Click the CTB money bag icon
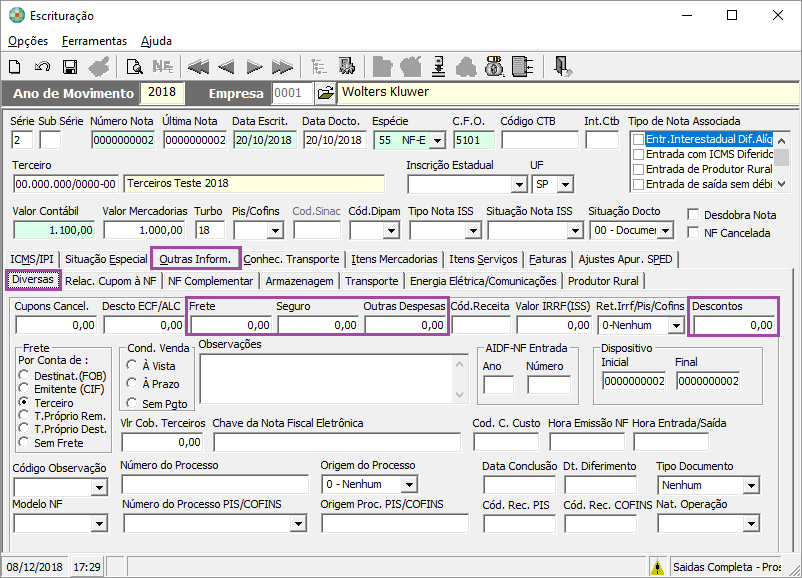The height and width of the screenshot is (578, 802). click(494, 66)
